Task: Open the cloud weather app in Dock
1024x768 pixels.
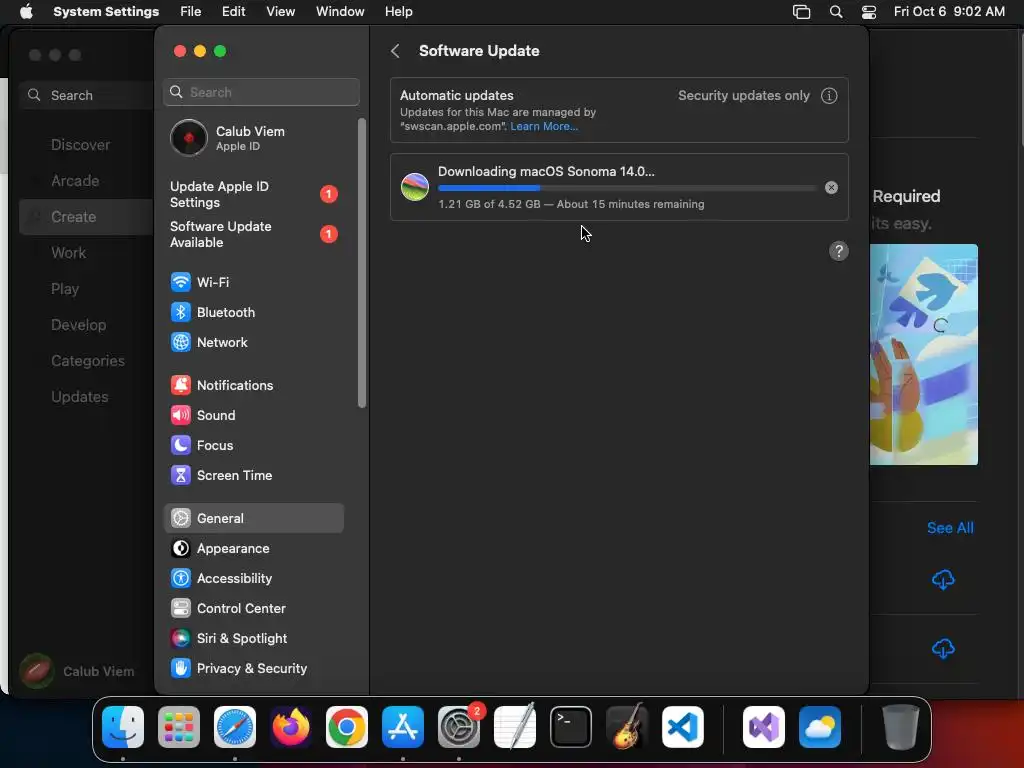Action: tap(820, 727)
